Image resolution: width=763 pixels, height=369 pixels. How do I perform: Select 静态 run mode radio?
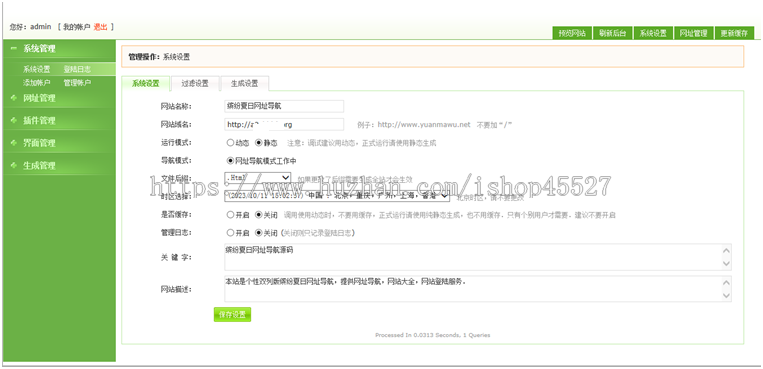tap(258, 143)
